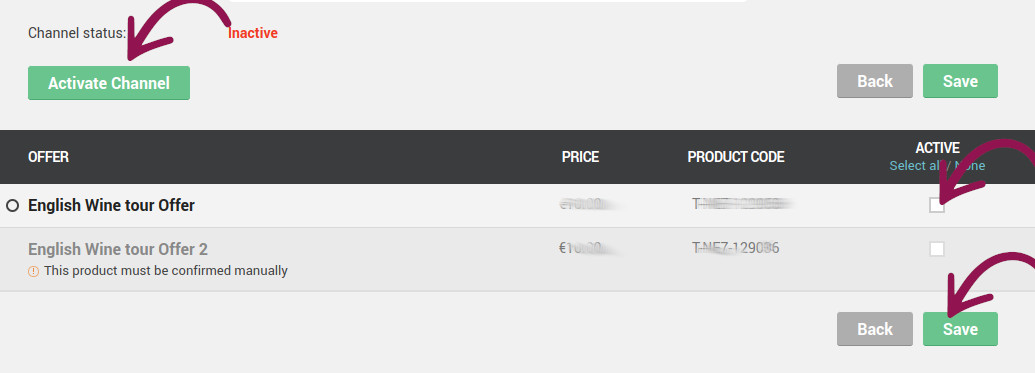
Task: Click the PRODUCT CODE column header
Action: (x=736, y=157)
